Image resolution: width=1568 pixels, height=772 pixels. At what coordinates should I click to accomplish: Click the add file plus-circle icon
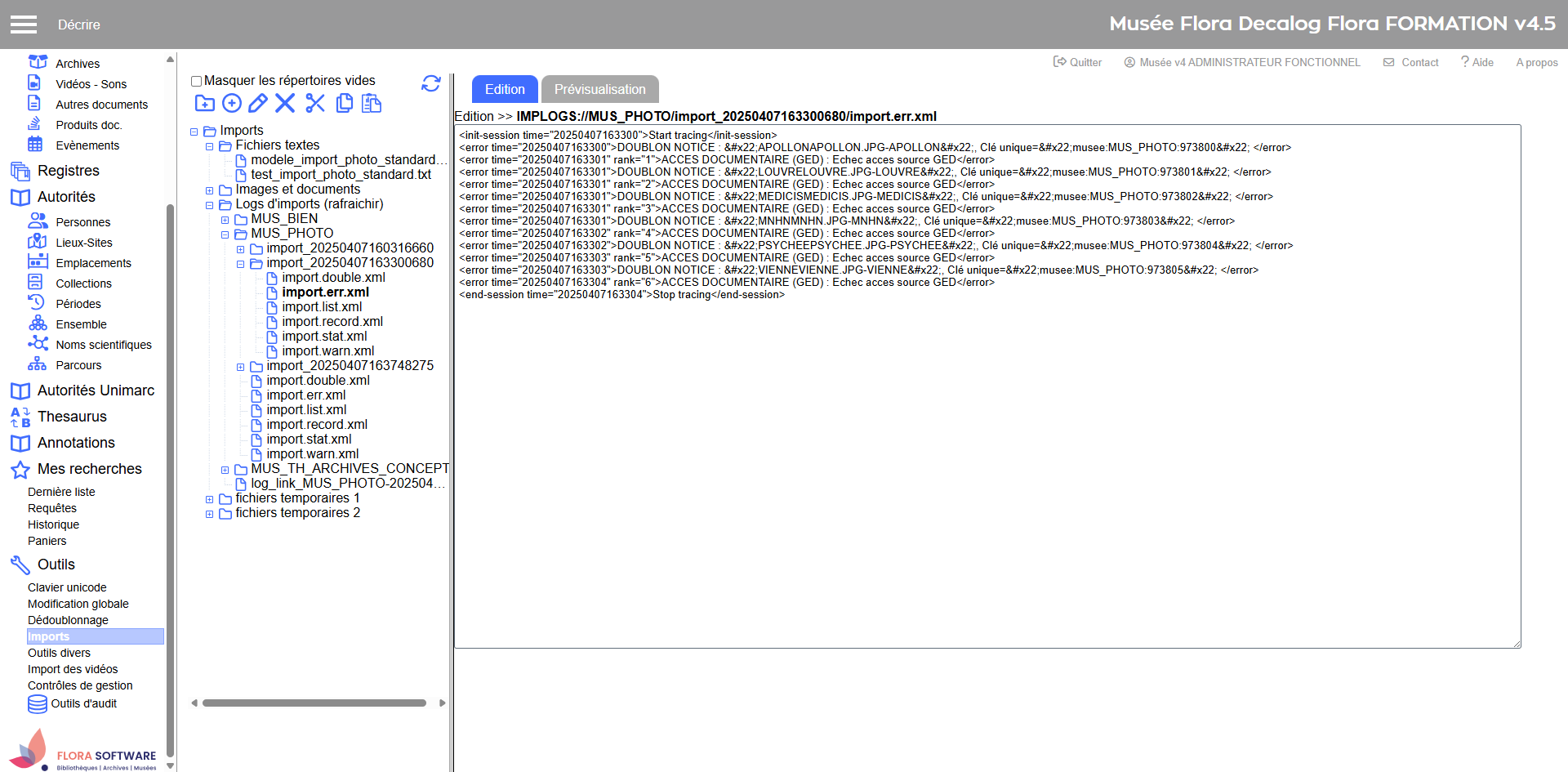[232, 103]
